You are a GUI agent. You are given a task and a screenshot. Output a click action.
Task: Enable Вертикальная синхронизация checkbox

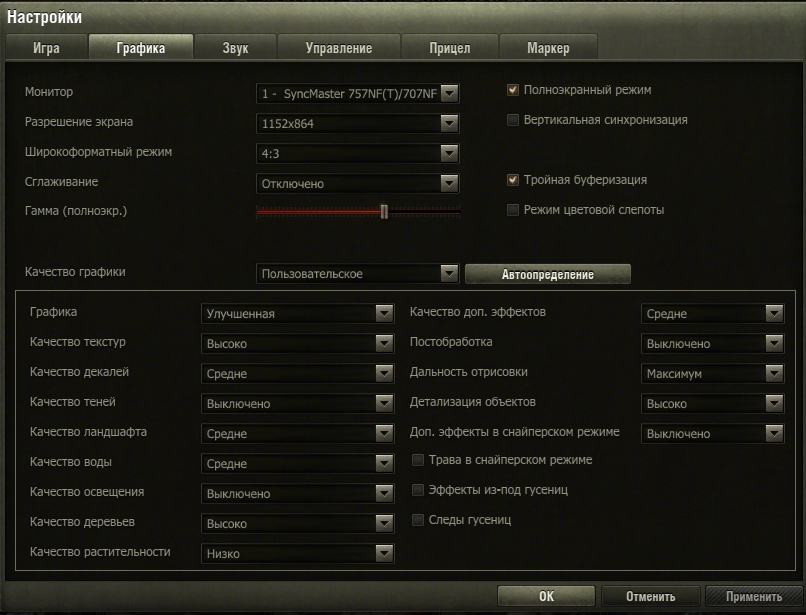click(514, 120)
